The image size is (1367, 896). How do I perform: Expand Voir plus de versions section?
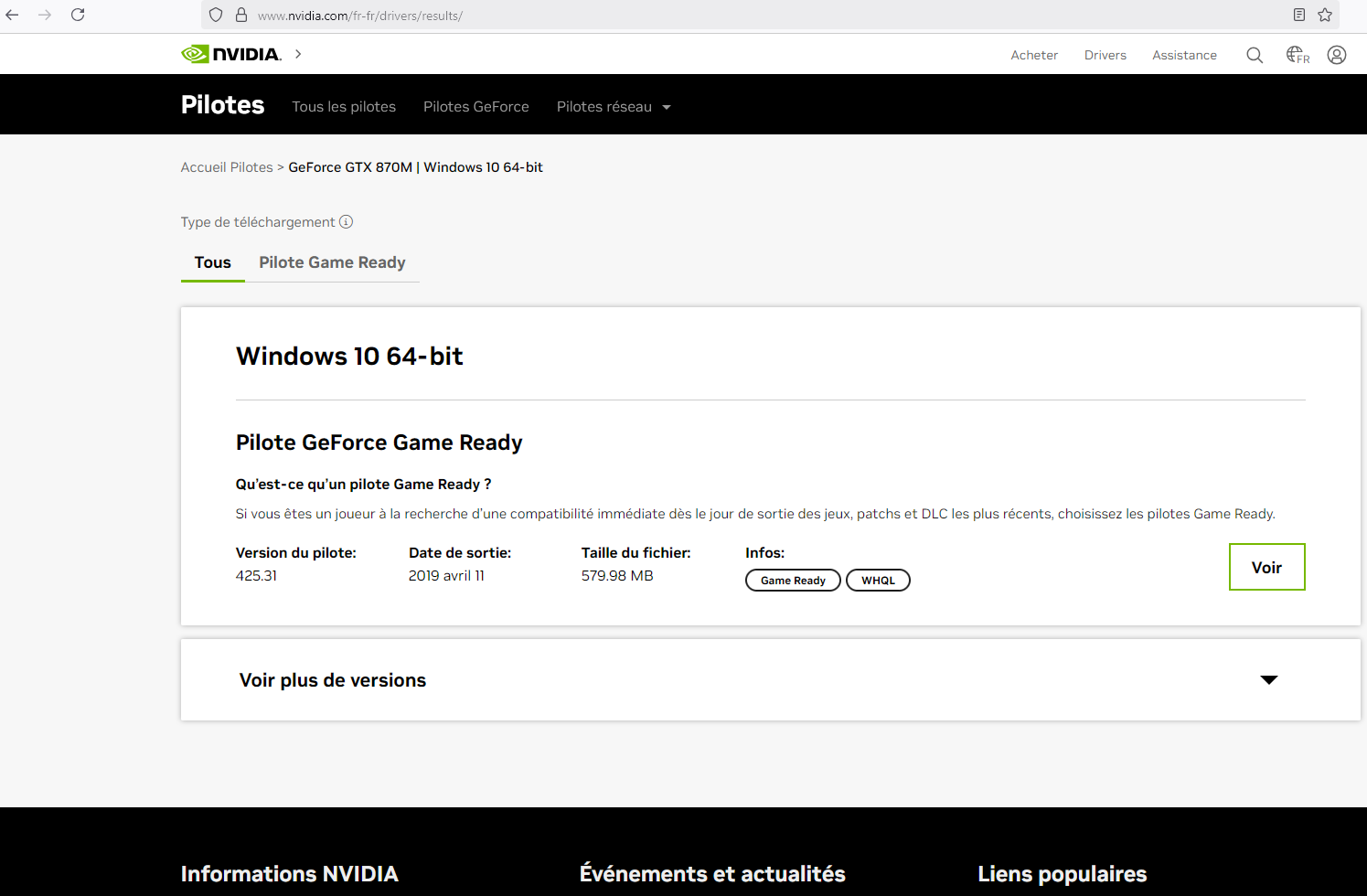click(x=770, y=679)
